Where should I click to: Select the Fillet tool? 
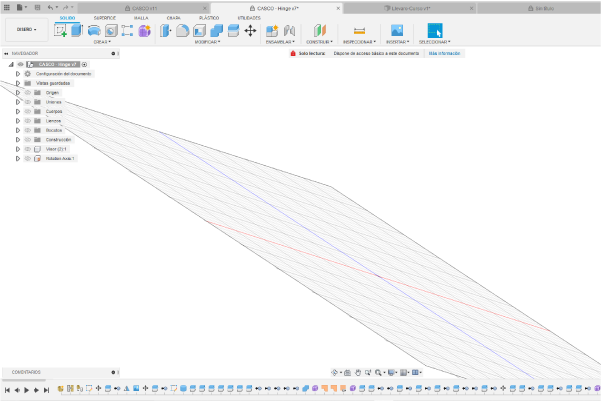point(182,30)
